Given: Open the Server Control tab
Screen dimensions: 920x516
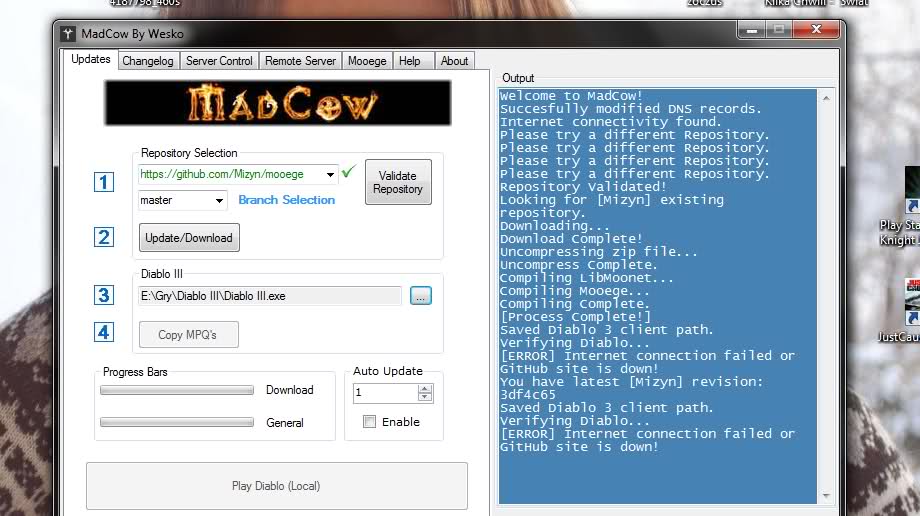Looking at the screenshot, I should pos(219,61).
